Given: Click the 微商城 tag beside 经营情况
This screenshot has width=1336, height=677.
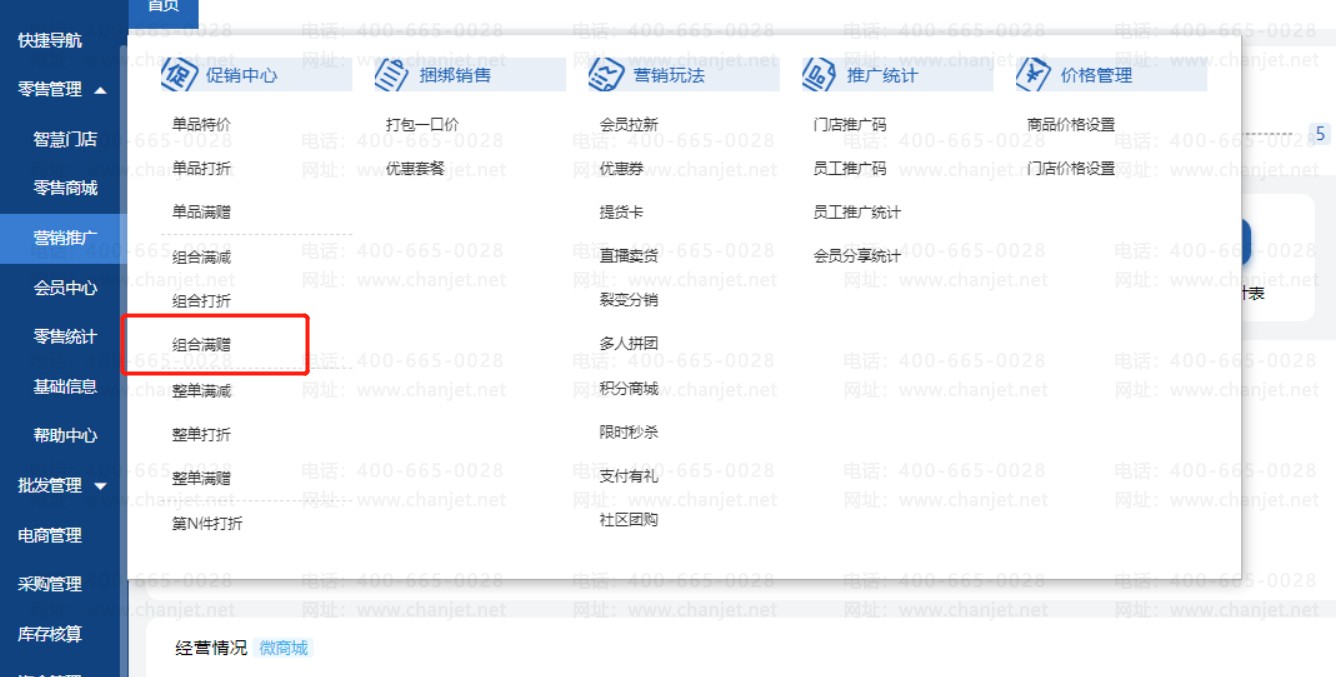Looking at the screenshot, I should [x=284, y=648].
